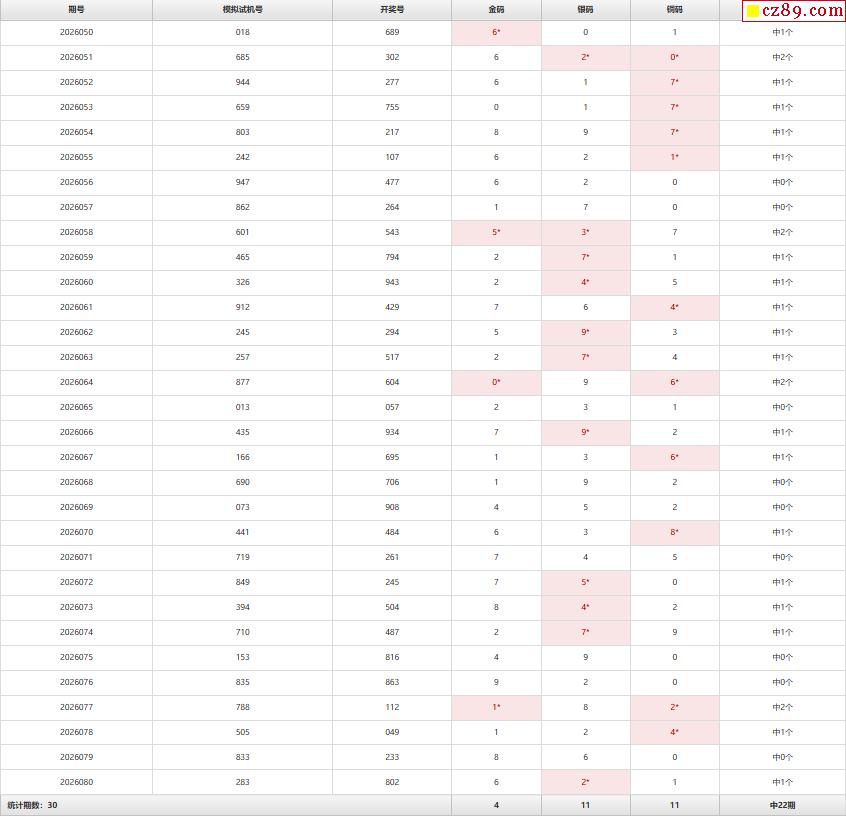
Task: Click highlighted 9* silver code in row 2026062
Action: [x=586, y=332]
